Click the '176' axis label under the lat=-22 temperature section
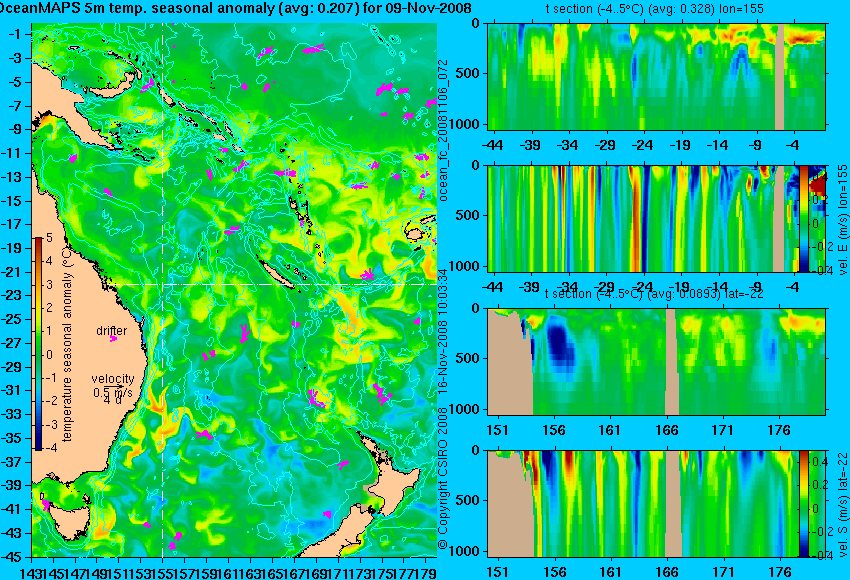 point(780,430)
